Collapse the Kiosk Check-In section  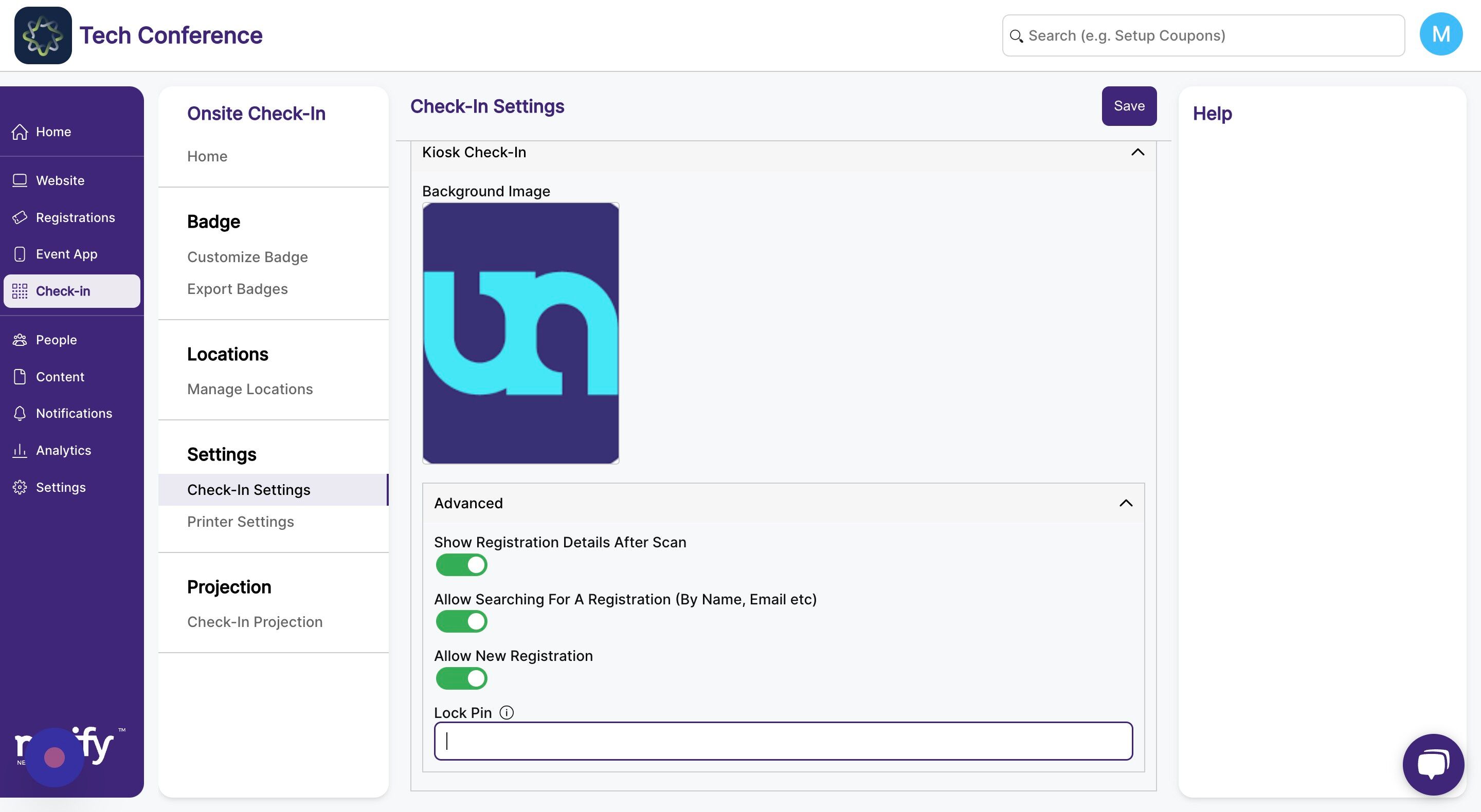[x=1137, y=152]
